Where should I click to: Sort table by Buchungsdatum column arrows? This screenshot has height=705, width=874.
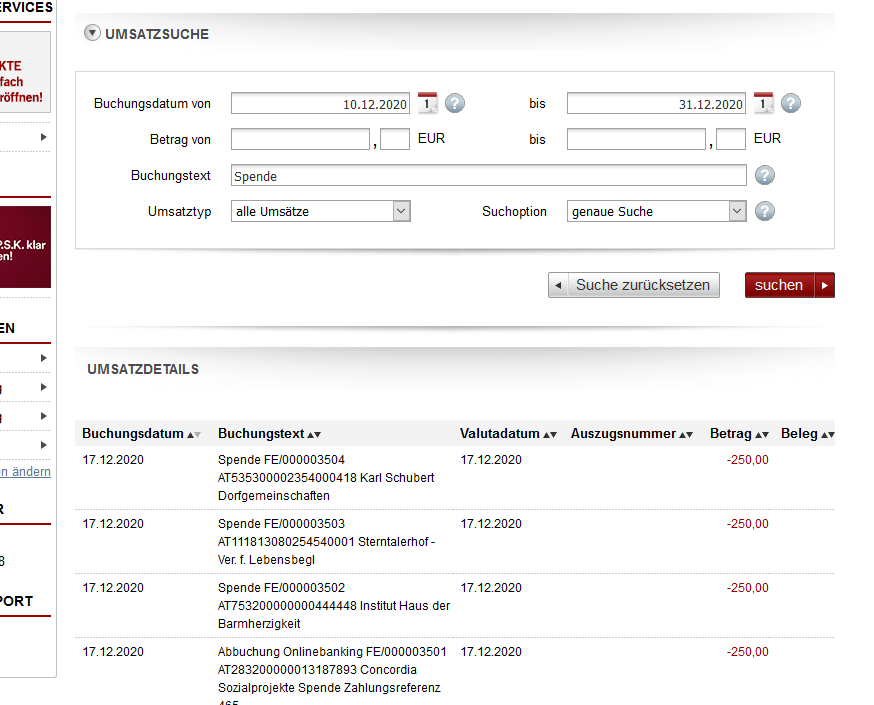click(x=194, y=435)
